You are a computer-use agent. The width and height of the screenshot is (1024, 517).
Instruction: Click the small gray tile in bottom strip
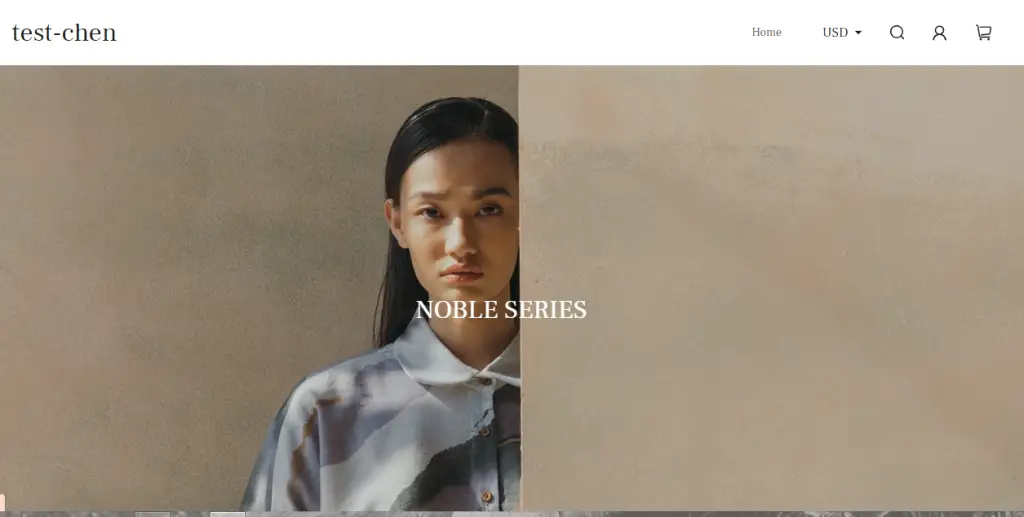(153, 514)
